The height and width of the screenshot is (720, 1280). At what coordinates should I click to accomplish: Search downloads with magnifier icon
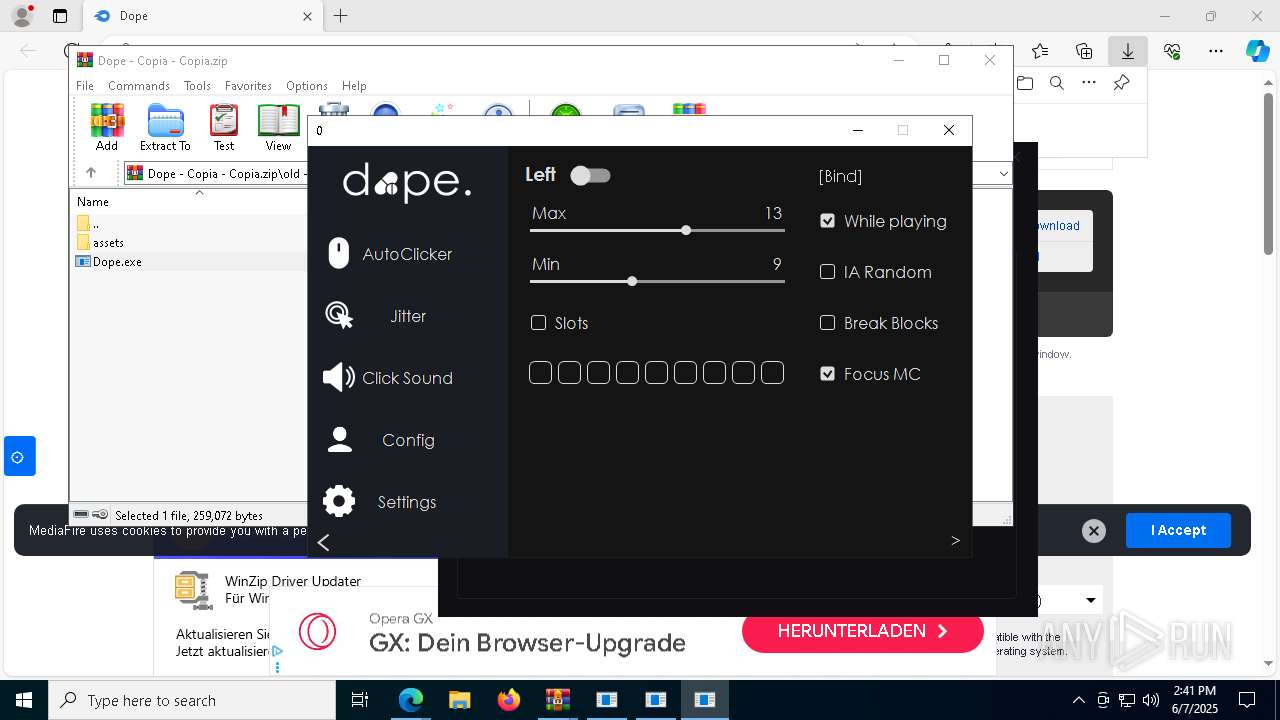[1057, 83]
